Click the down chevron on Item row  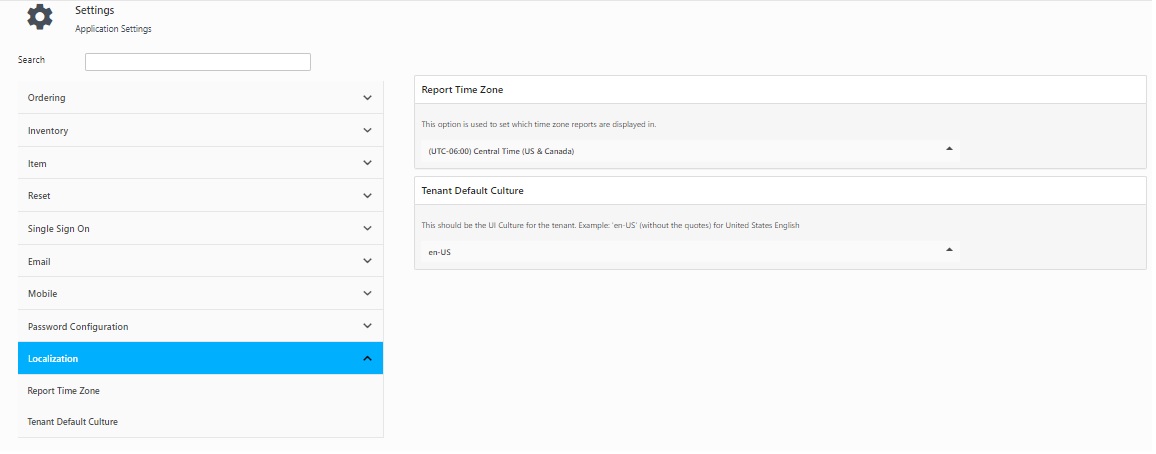coord(367,163)
